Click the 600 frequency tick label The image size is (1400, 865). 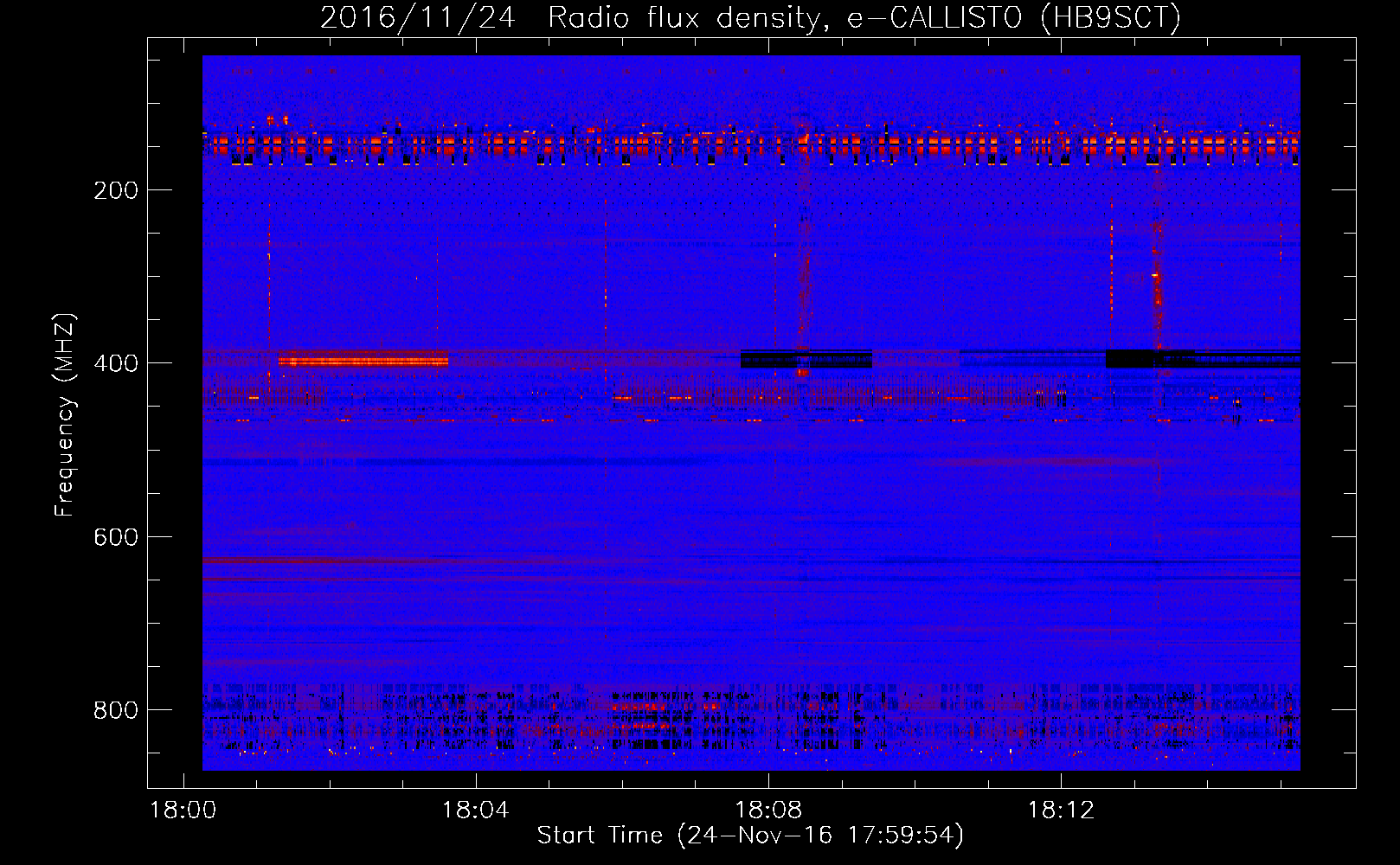click(x=116, y=537)
